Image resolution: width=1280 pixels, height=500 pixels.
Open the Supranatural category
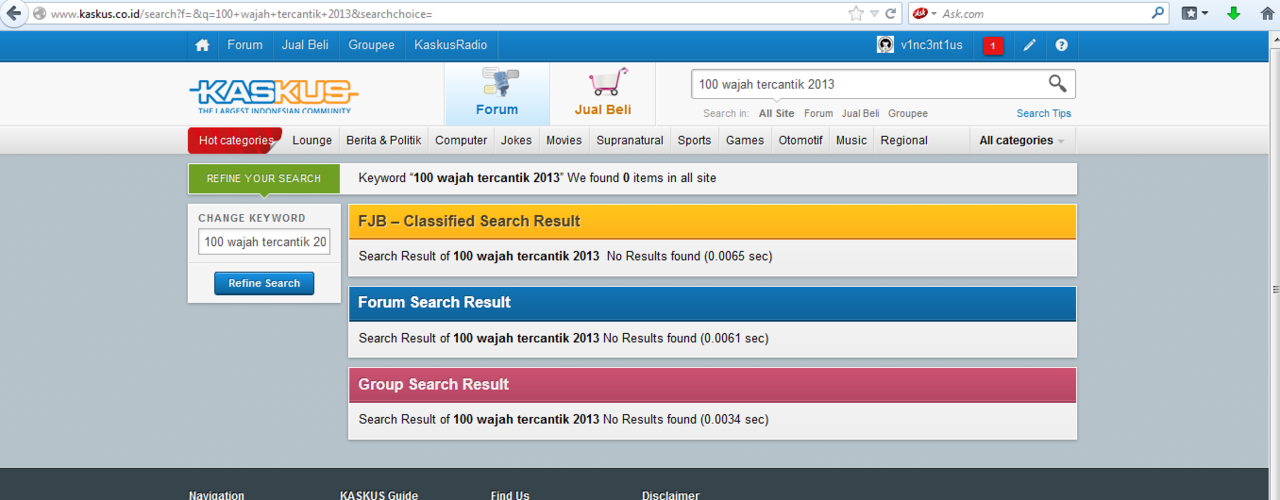pyautogui.click(x=630, y=141)
